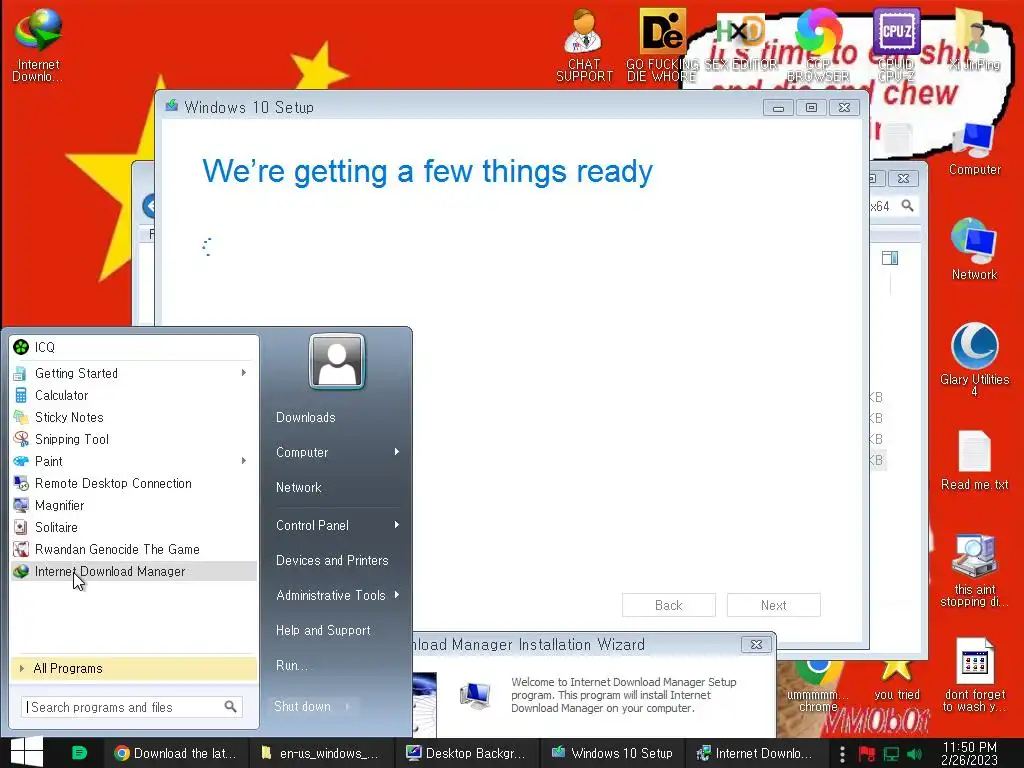Open Devices and Printers
Viewport: 1024px width, 768px height.
click(x=332, y=560)
